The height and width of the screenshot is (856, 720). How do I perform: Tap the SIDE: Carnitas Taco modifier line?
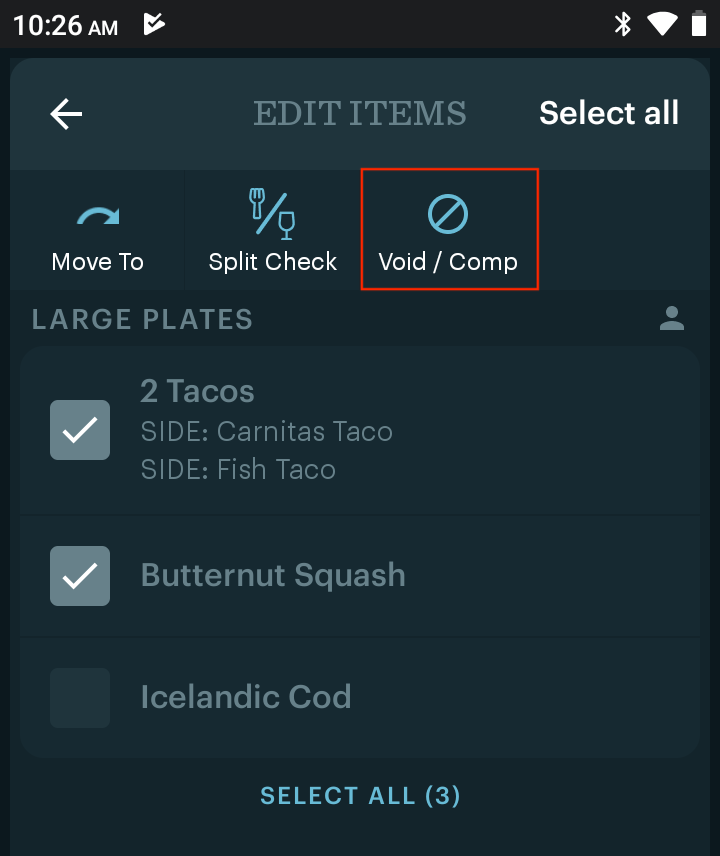click(267, 431)
